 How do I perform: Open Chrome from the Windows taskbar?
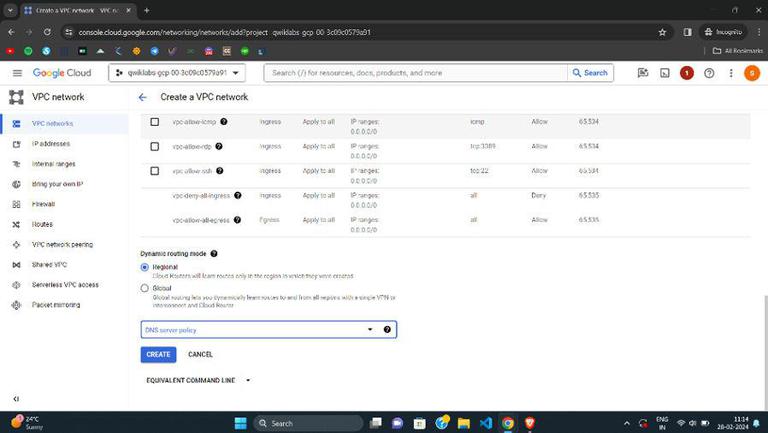pyautogui.click(x=508, y=423)
